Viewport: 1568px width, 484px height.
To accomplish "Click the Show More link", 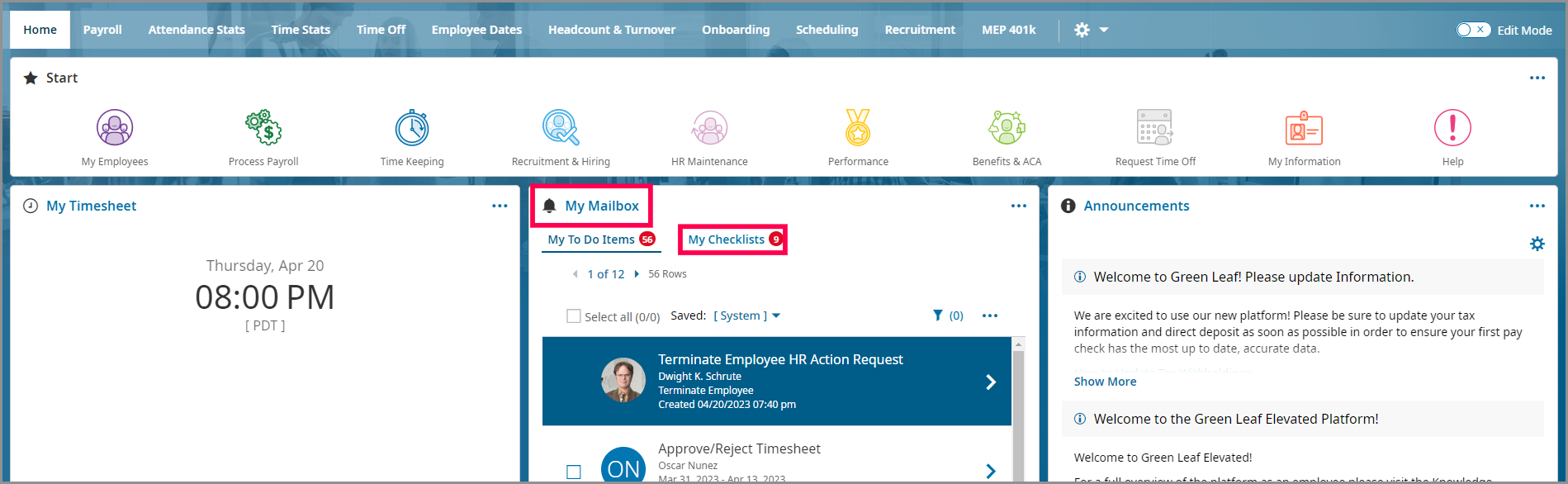I will click(x=1105, y=382).
